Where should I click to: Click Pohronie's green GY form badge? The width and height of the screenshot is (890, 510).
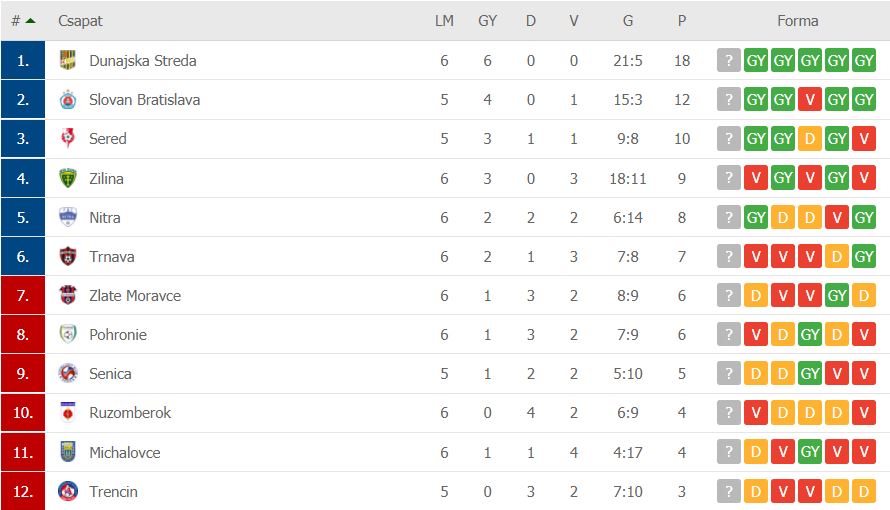tap(810, 335)
